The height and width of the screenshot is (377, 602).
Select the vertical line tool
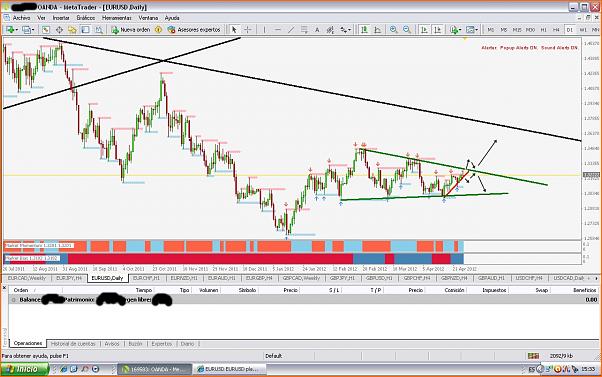pos(264,30)
